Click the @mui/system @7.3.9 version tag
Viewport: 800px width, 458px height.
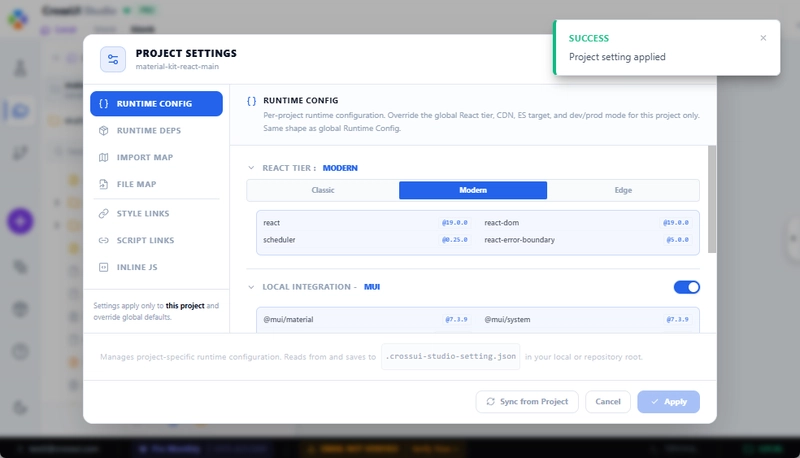[678, 320]
